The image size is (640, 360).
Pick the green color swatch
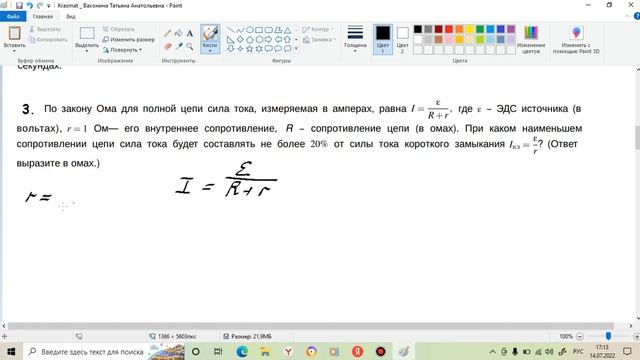pyautogui.click(x=480, y=29)
